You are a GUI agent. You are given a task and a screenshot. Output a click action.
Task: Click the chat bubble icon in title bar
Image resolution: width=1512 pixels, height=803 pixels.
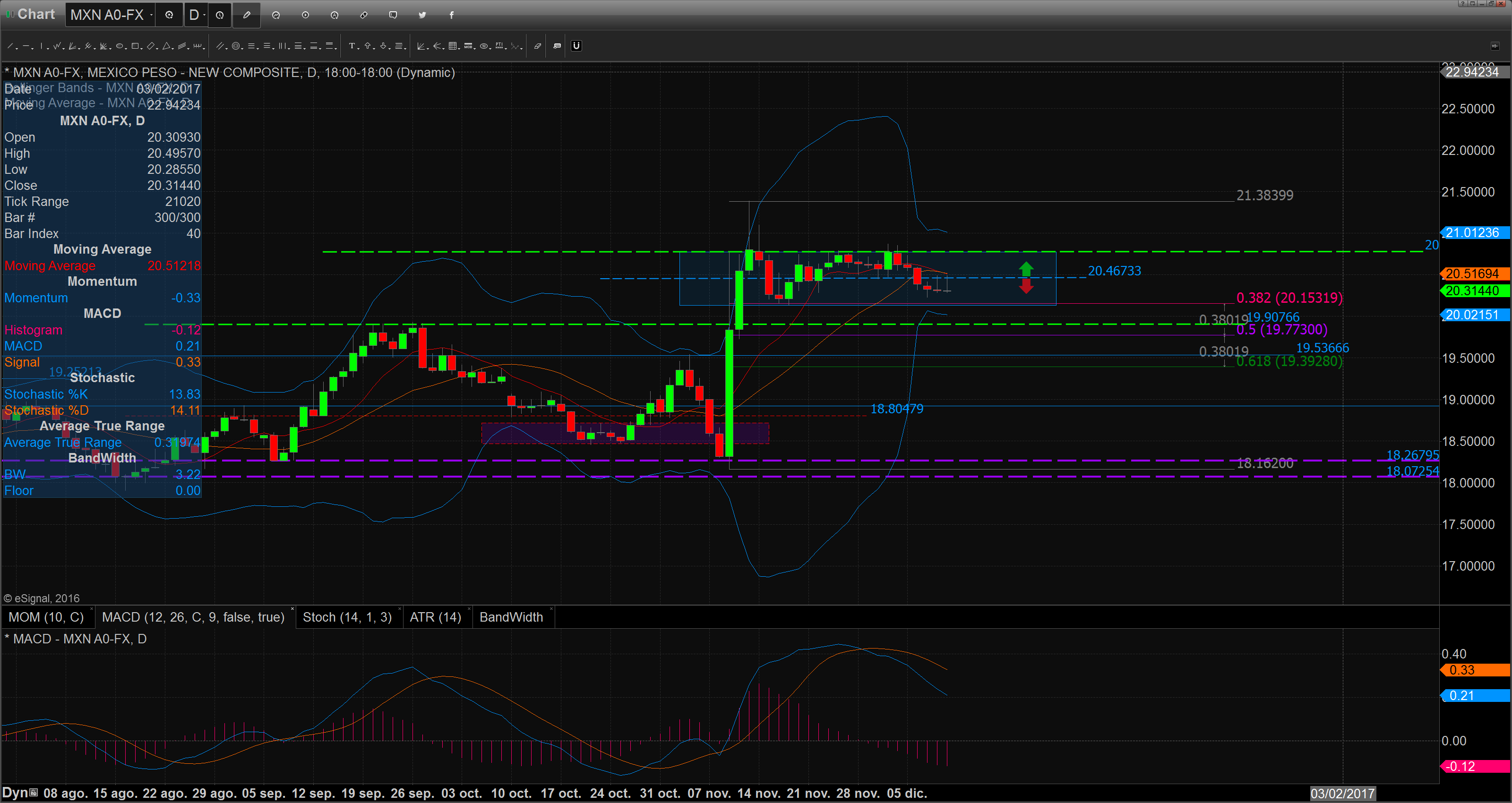[393, 15]
